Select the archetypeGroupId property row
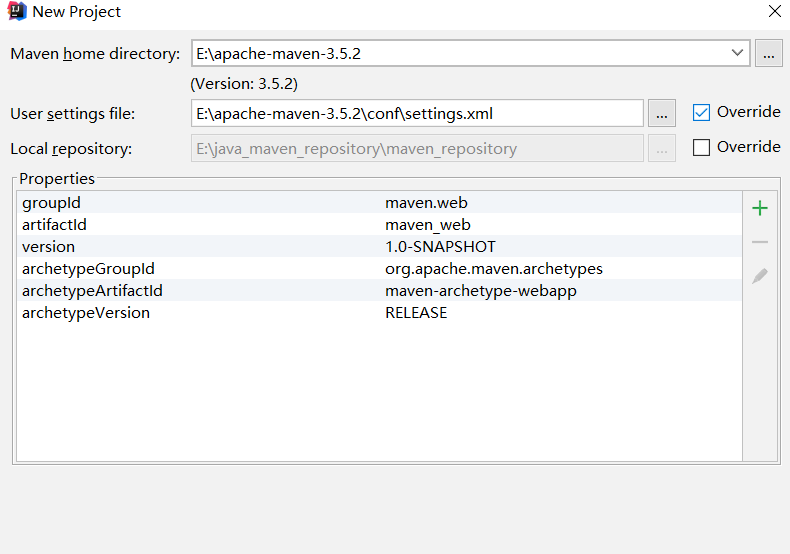This screenshot has height=554, width=790. 379,269
